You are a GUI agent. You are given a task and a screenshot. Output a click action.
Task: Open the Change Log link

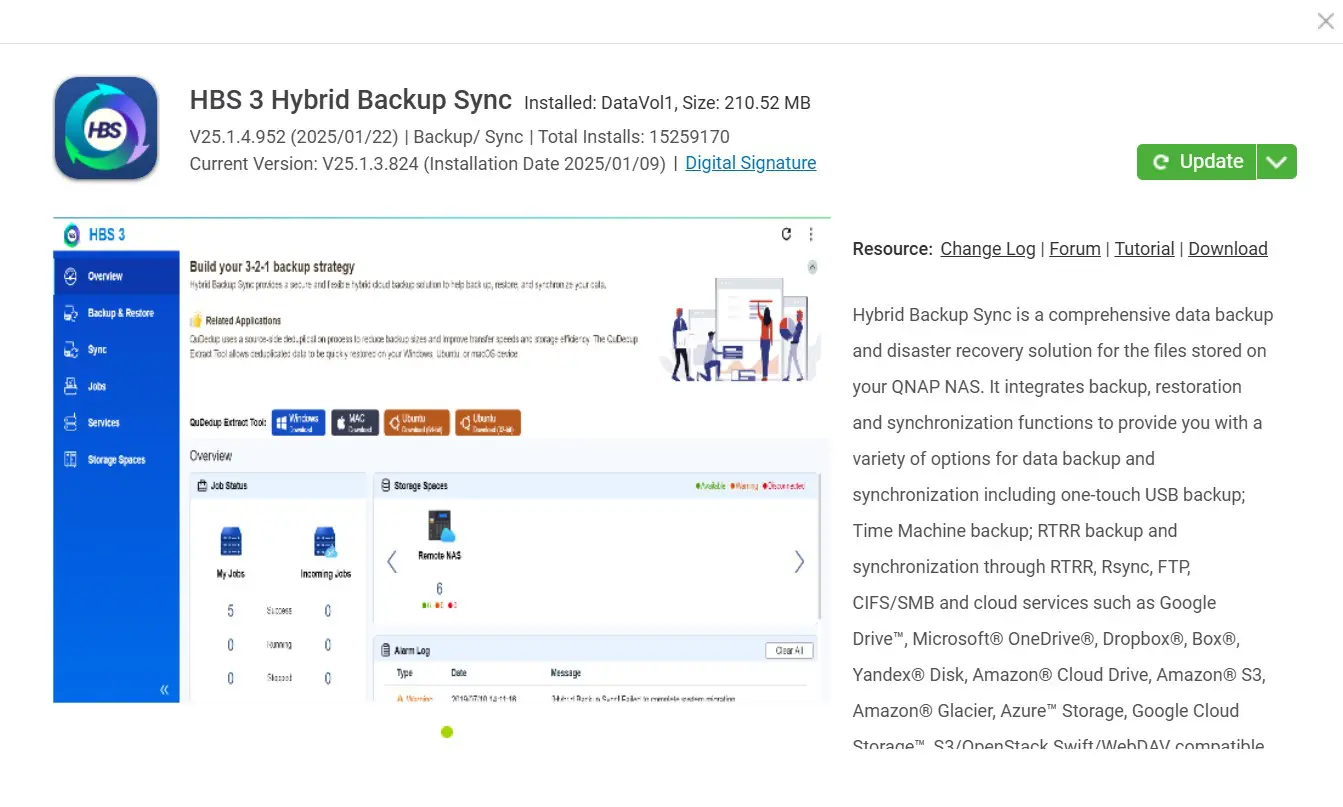click(x=987, y=248)
